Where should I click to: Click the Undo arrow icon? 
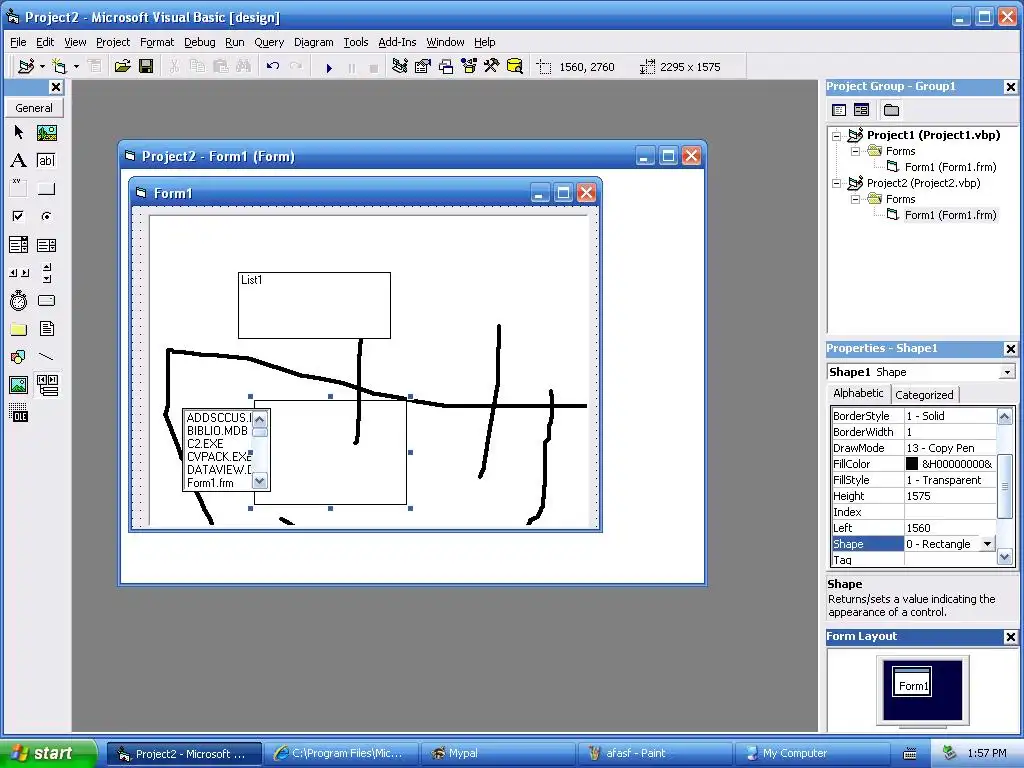273,67
